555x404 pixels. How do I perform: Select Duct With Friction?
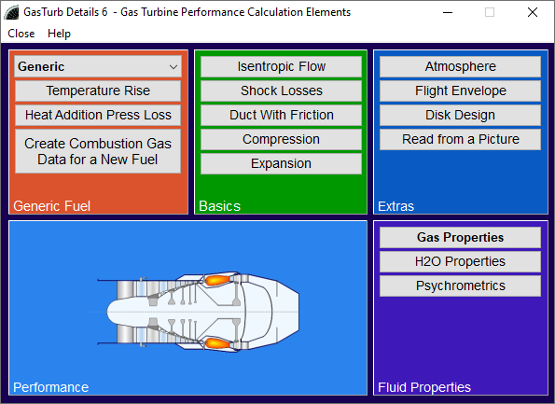[281, 115]
